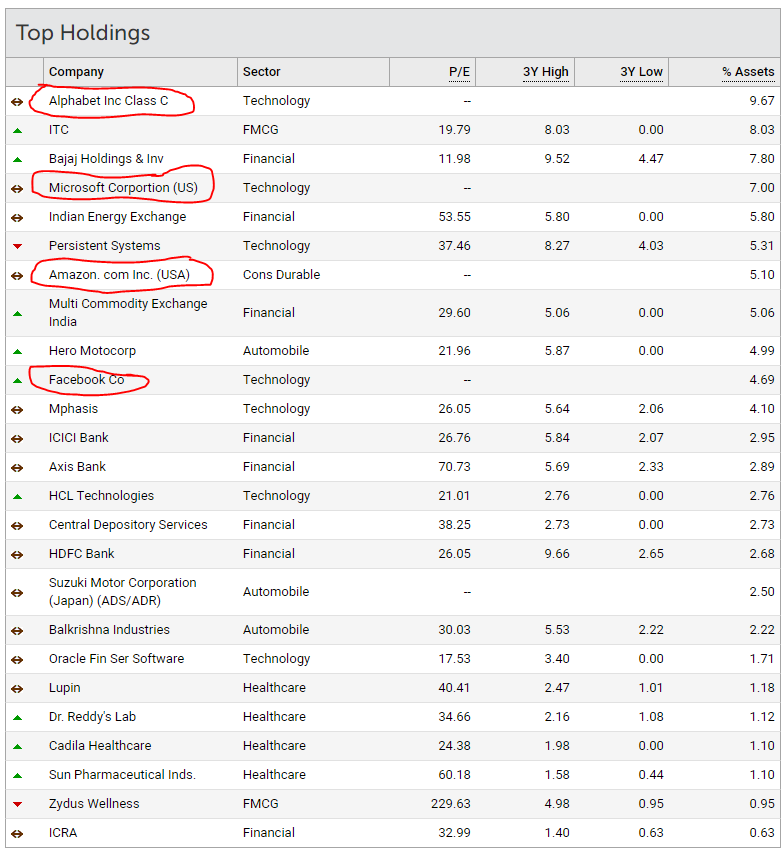784x857 pixels.
Task: Click the Top Holdings heading
Action: [x=83, y=33]
